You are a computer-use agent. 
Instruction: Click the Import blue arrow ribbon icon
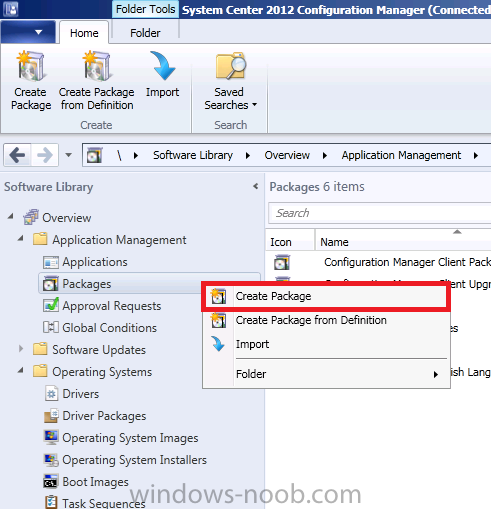tap(162, 66)
